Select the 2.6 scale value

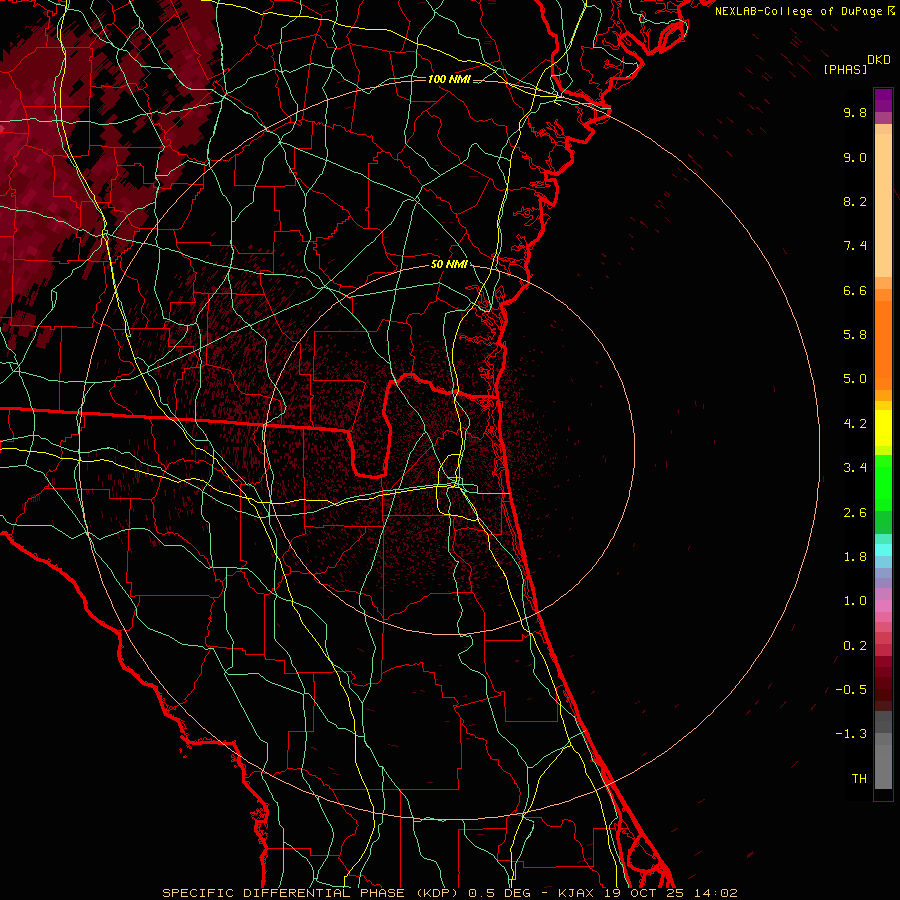[x=855, y=513]
